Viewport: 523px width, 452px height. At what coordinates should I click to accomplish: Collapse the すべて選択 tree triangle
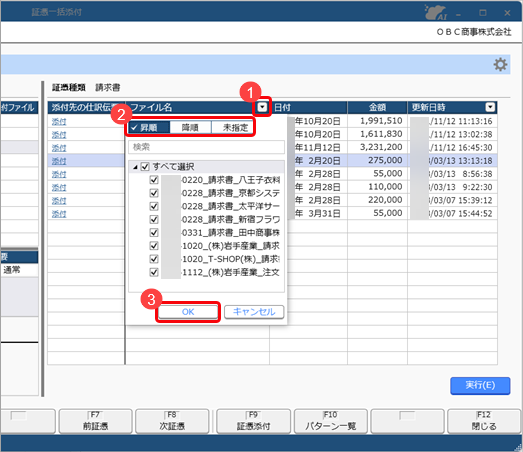click(x=135, y=167)
